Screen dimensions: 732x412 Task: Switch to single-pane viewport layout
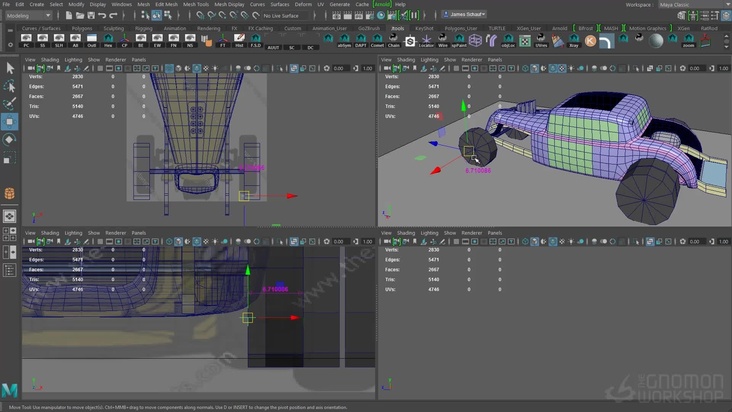click(x=9, y=215)
